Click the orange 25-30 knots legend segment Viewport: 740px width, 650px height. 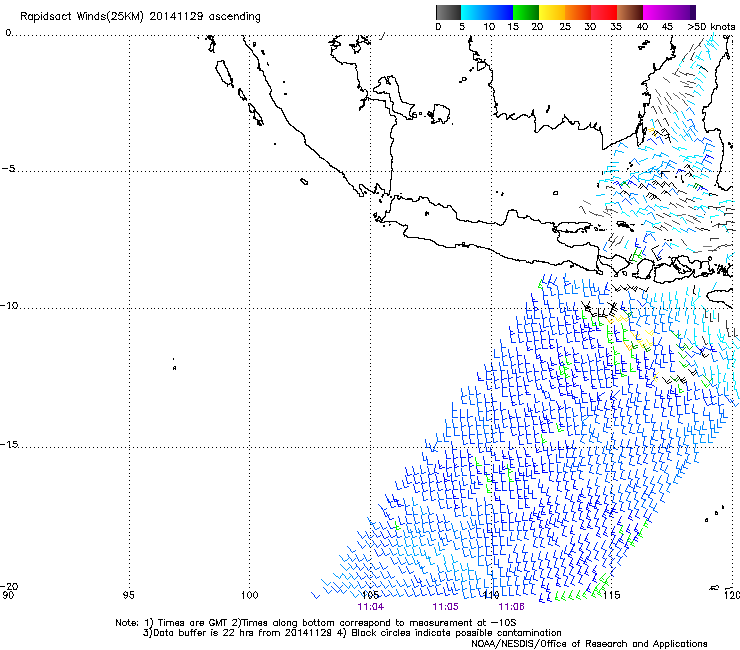pyautogui.click(x=578, y=12)
